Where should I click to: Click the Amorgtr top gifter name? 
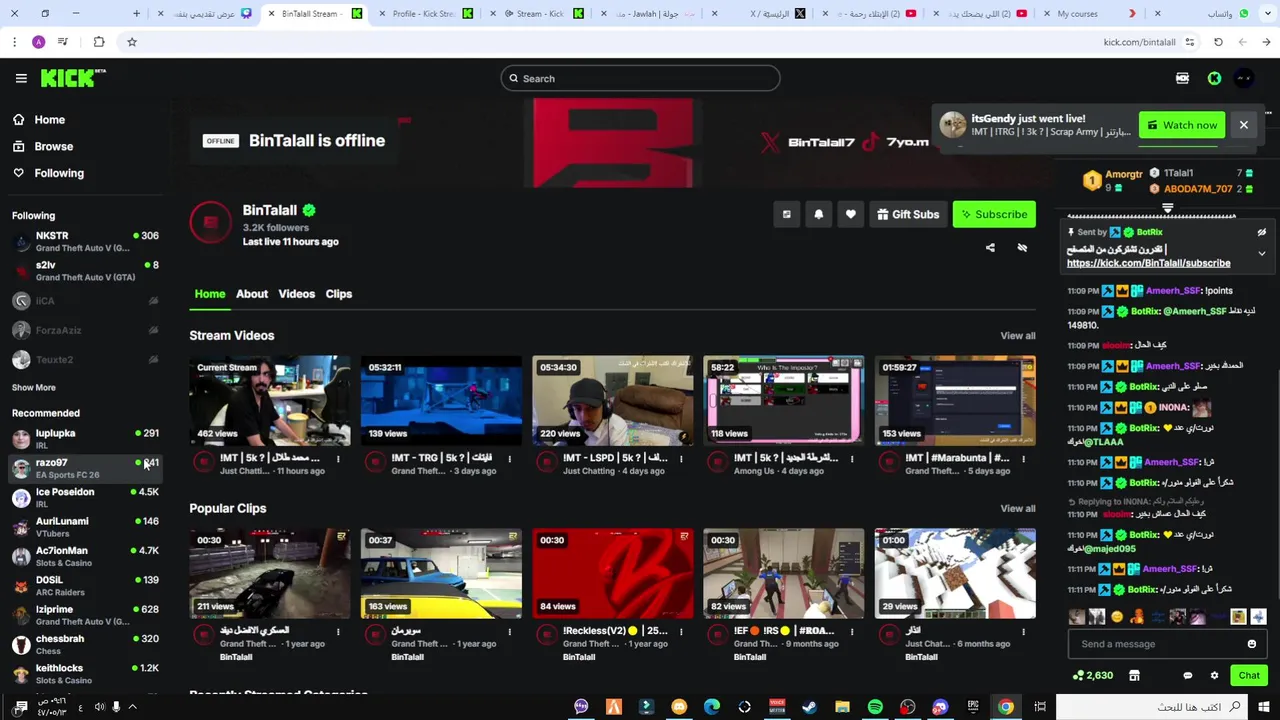1124,174
